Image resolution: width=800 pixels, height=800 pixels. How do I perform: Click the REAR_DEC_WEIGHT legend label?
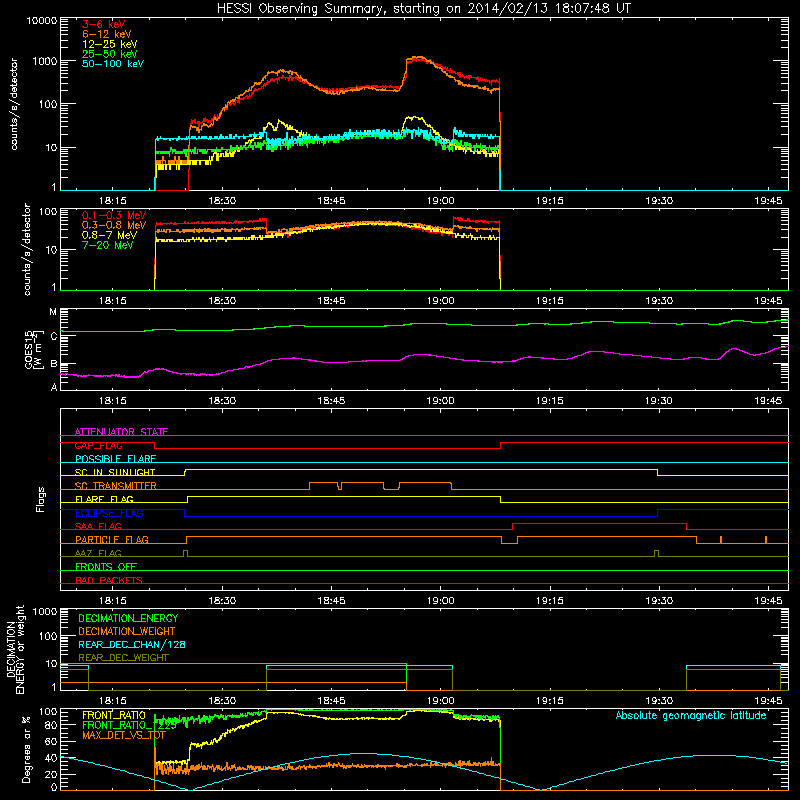coord(123,658)
